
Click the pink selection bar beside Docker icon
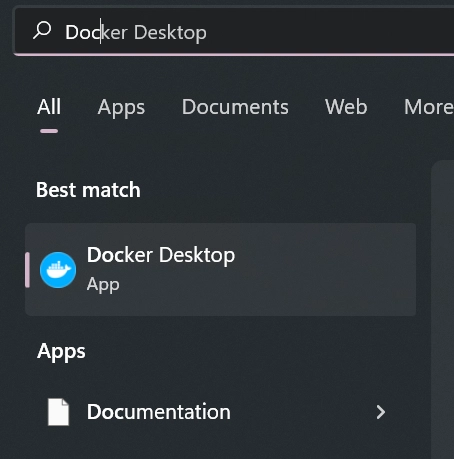27,270
